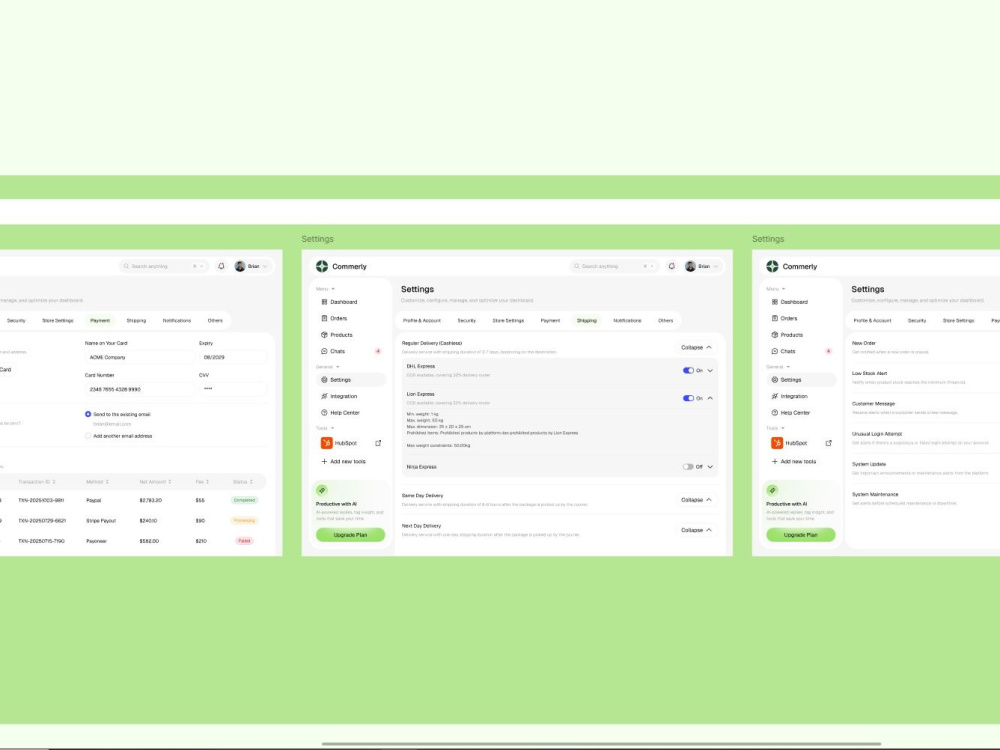Click Commerly logo in the middle Settings frame
This screenshot has height=750, width=1000.
[322, 266]
